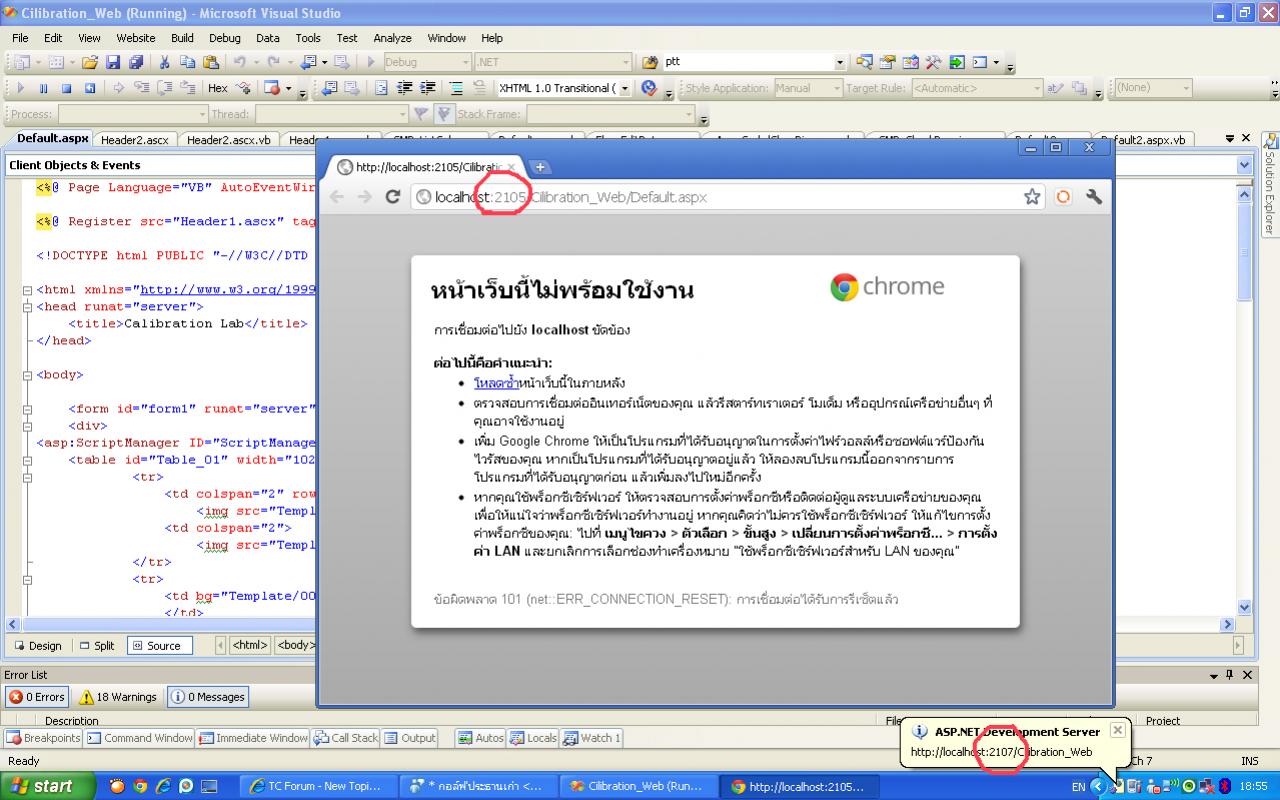Open the Navigate Backward dropdown arrow
This screenshot has height=800, width=1280.
click(325, 62)
